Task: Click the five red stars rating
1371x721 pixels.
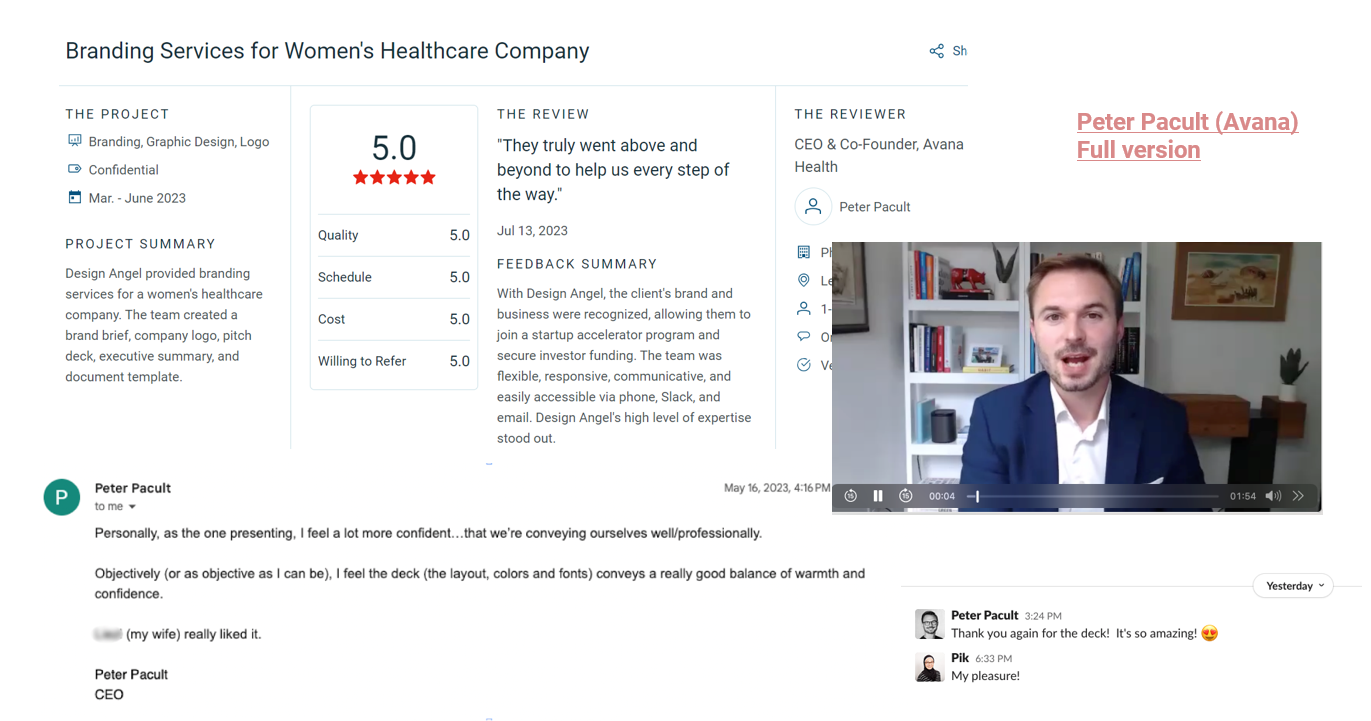Action: coord(394,177)
